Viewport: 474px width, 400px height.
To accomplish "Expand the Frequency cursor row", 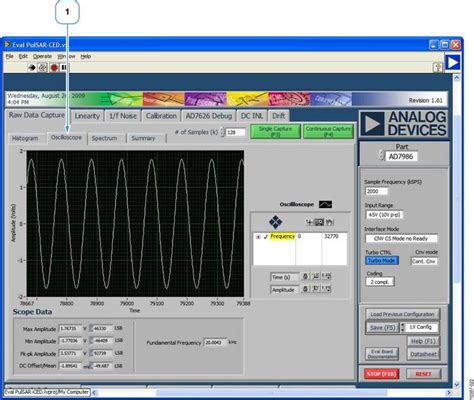I will (x=258, y=237).
